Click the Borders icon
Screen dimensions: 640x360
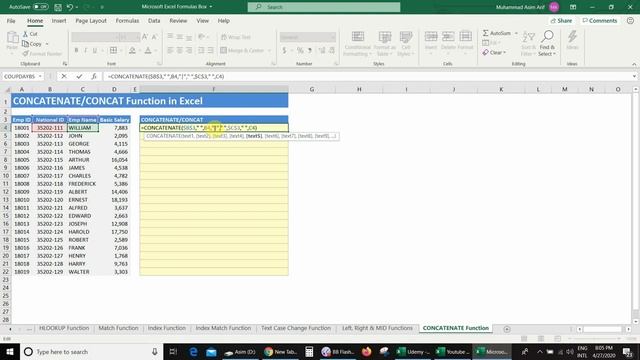[x=113, y=50]
